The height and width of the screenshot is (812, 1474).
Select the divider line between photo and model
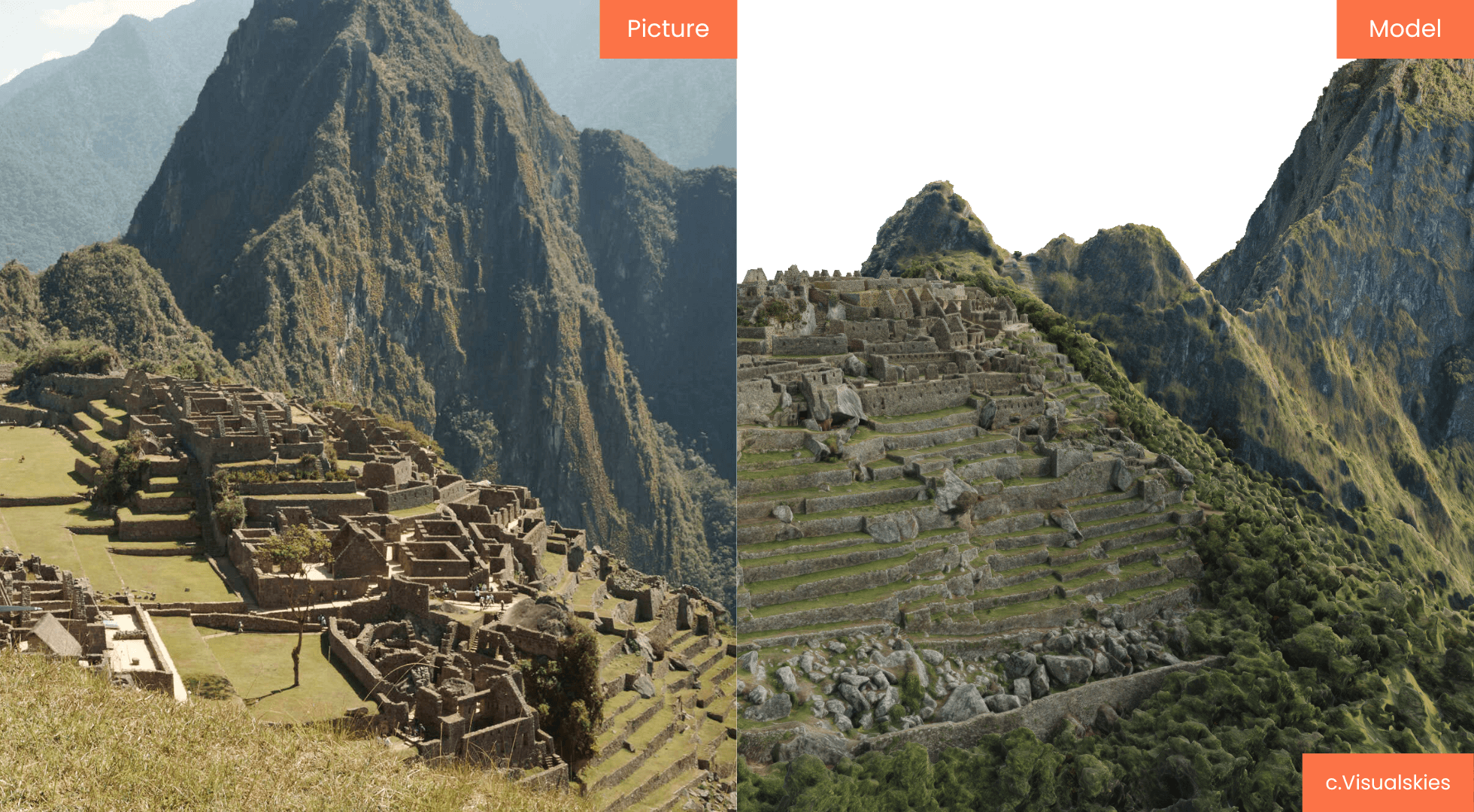pyautogui.click(x=737, y=406)
